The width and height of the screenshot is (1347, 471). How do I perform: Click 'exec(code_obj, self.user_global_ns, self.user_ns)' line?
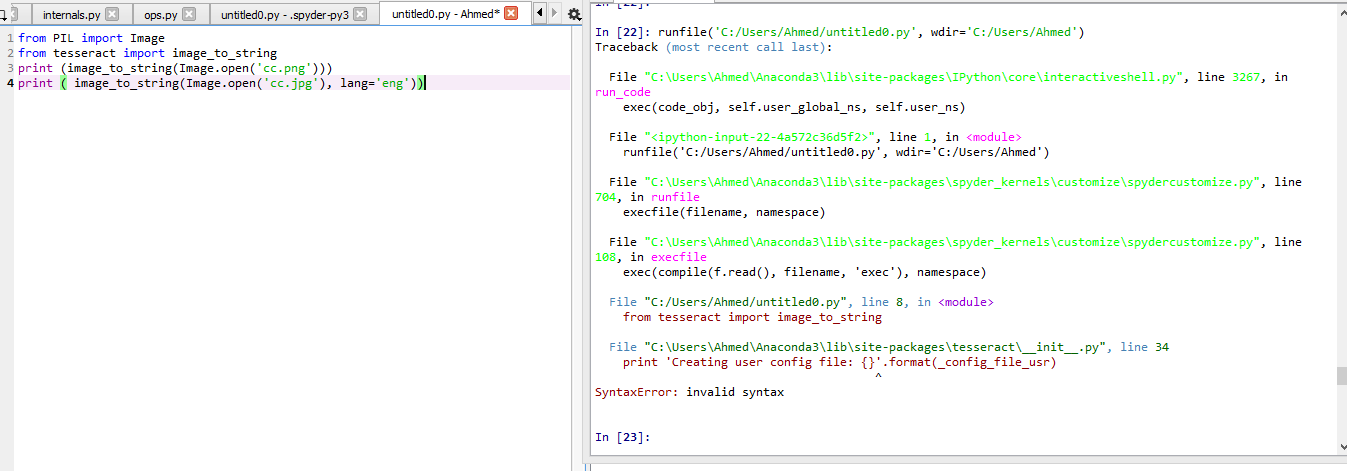pyautogui.click(x=794, y=107)
